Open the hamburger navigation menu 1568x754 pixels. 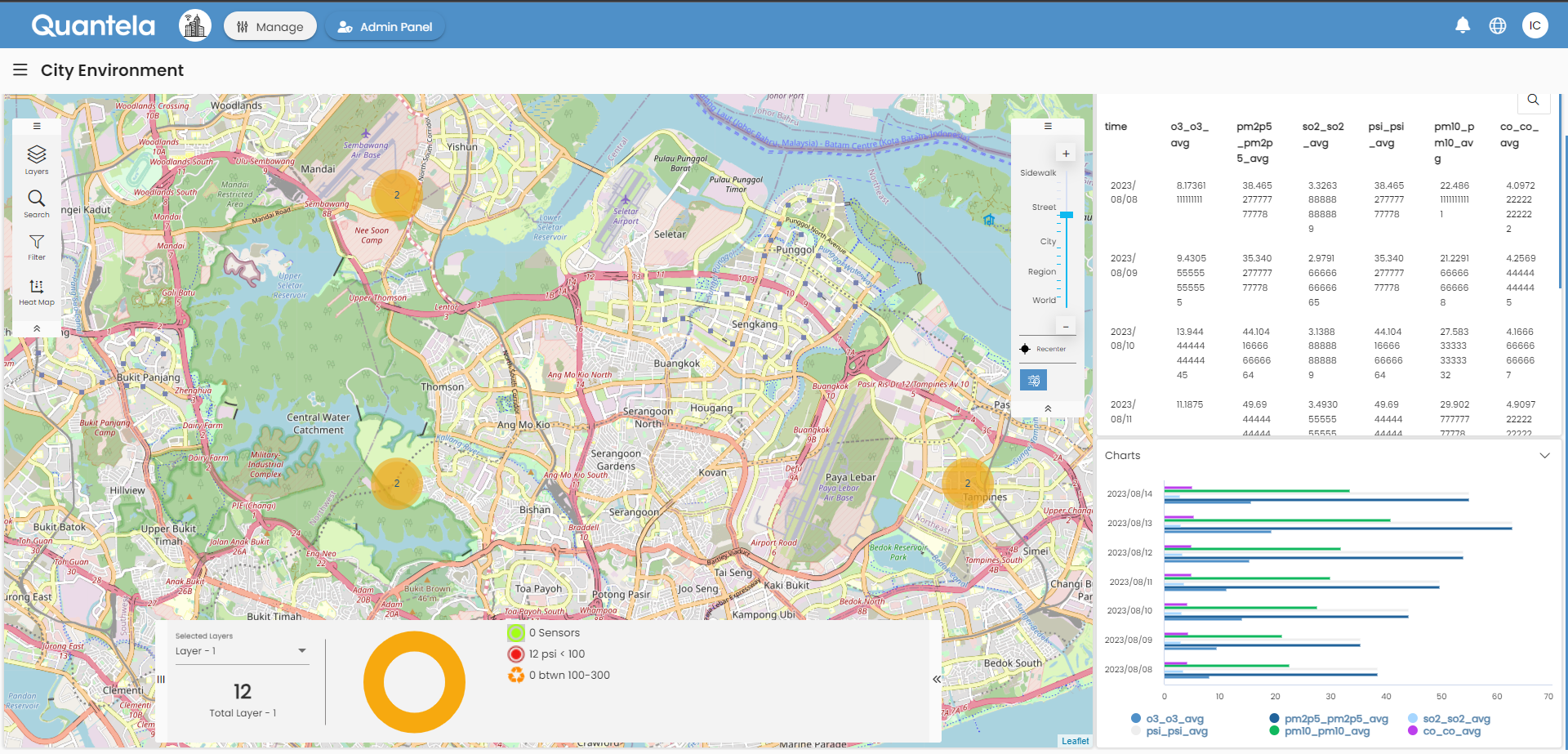coord(20,70)
